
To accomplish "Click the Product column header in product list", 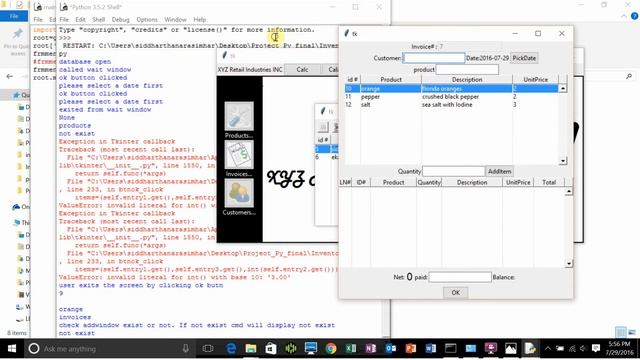I will point(391,80).
